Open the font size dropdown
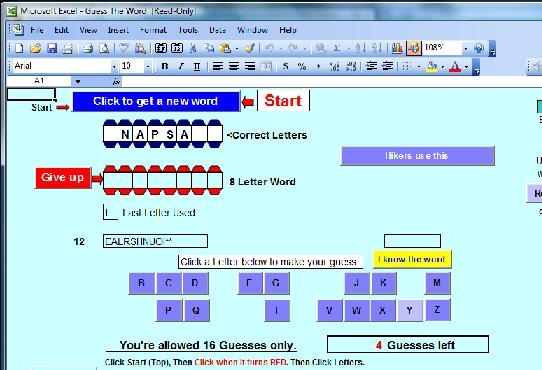Screen dimensions: 542x370 [x=148, y=66]
